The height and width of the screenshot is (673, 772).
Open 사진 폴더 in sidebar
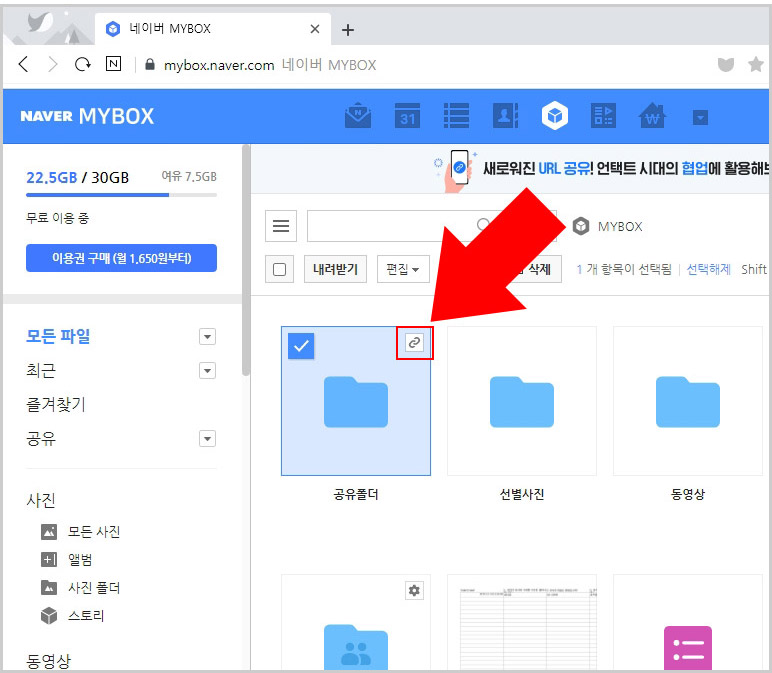click(x=81, y=588)
